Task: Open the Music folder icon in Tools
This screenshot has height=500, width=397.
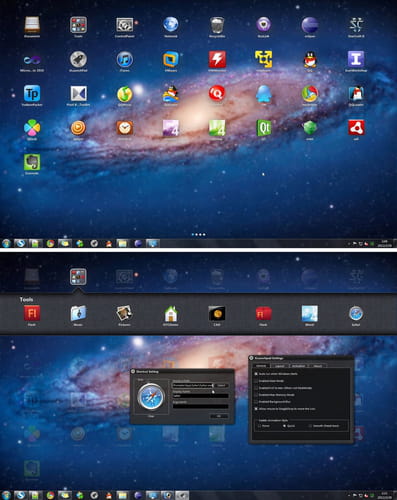Action: (78, 313)
